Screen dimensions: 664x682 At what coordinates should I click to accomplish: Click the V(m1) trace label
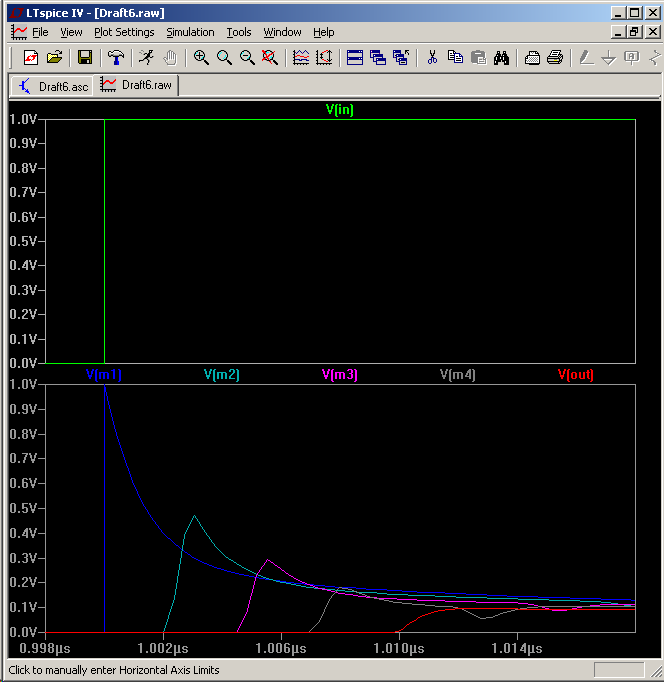pos(103,374)
